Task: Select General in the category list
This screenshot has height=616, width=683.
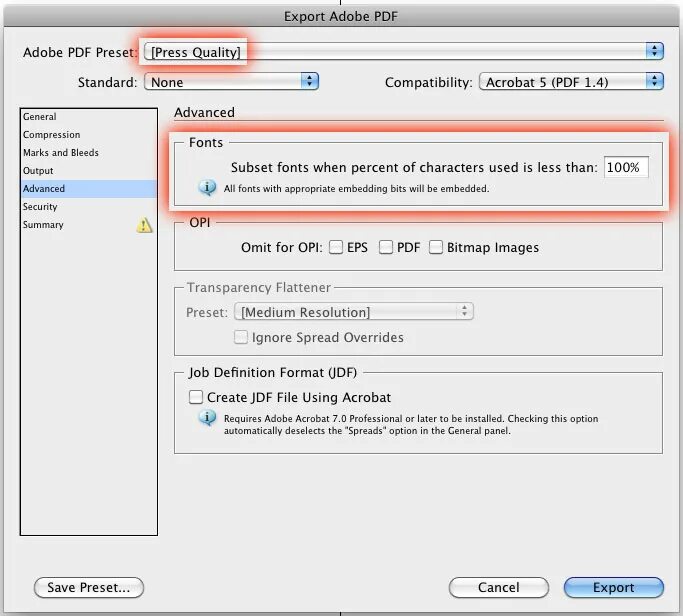Action: coord(89,117)
